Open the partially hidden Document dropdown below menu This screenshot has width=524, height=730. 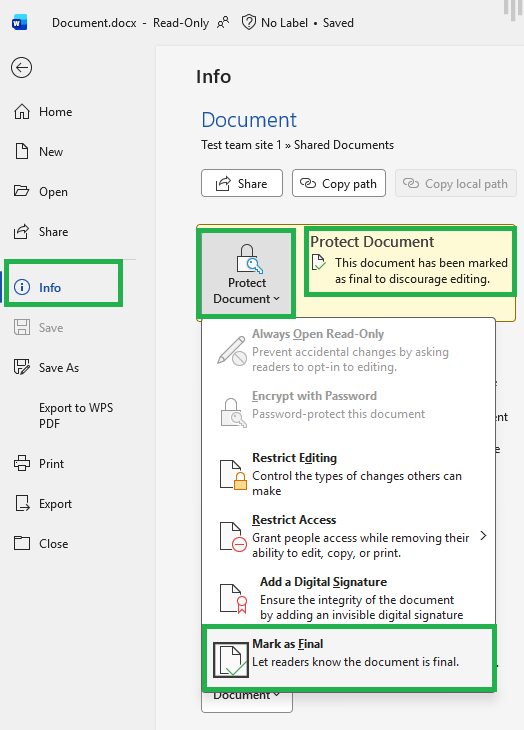(x=247, y=700)
